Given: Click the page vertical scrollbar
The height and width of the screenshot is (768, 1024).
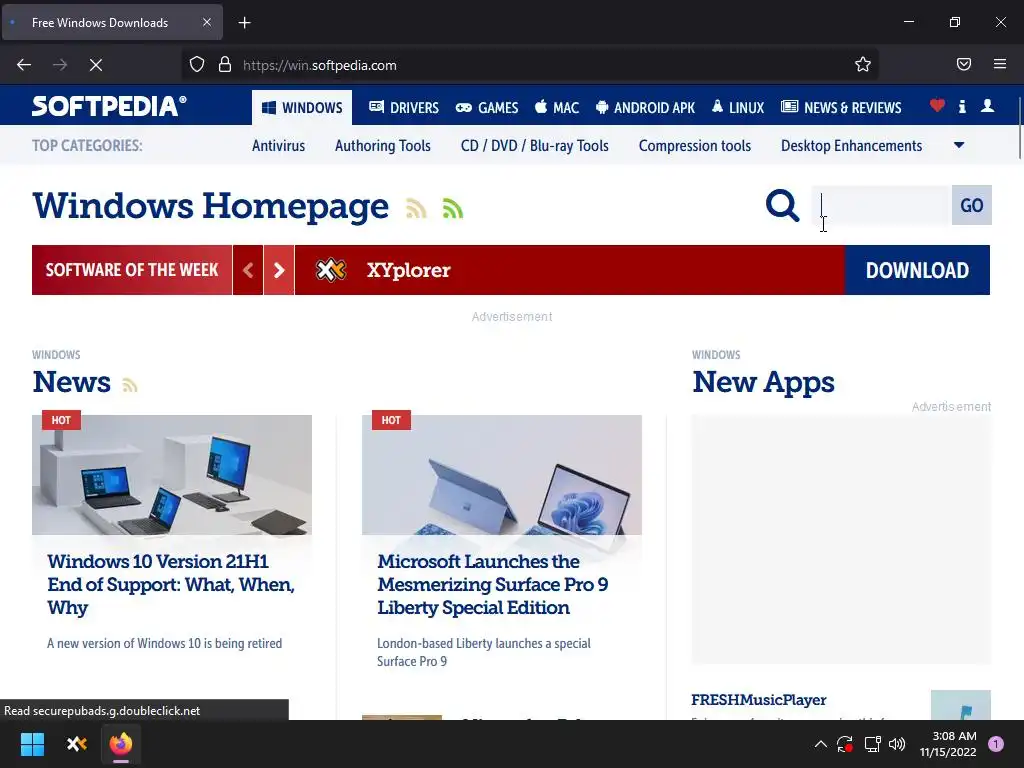Looking at the screenshot, I should coord(1019,128).
